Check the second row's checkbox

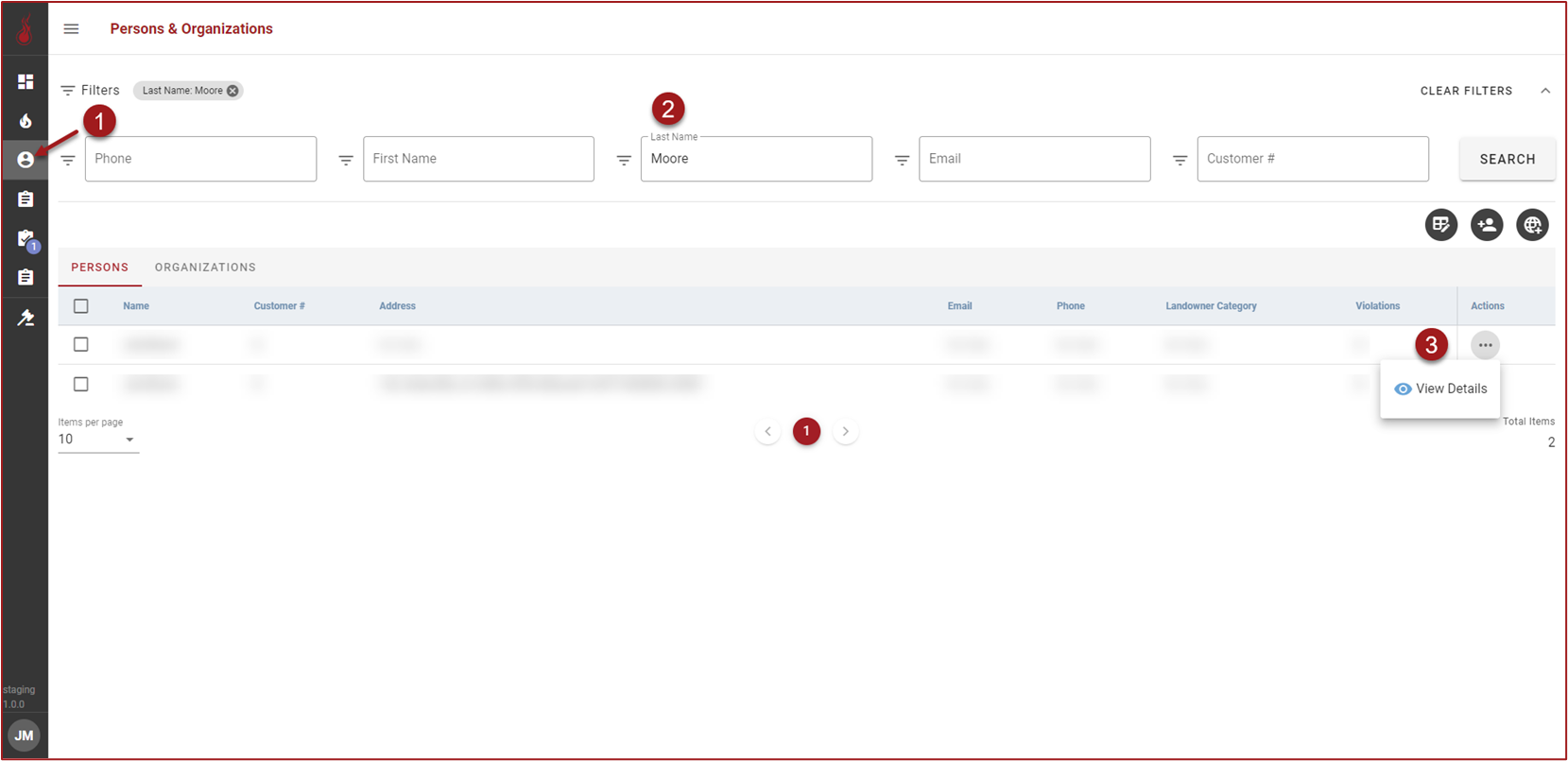81,385
